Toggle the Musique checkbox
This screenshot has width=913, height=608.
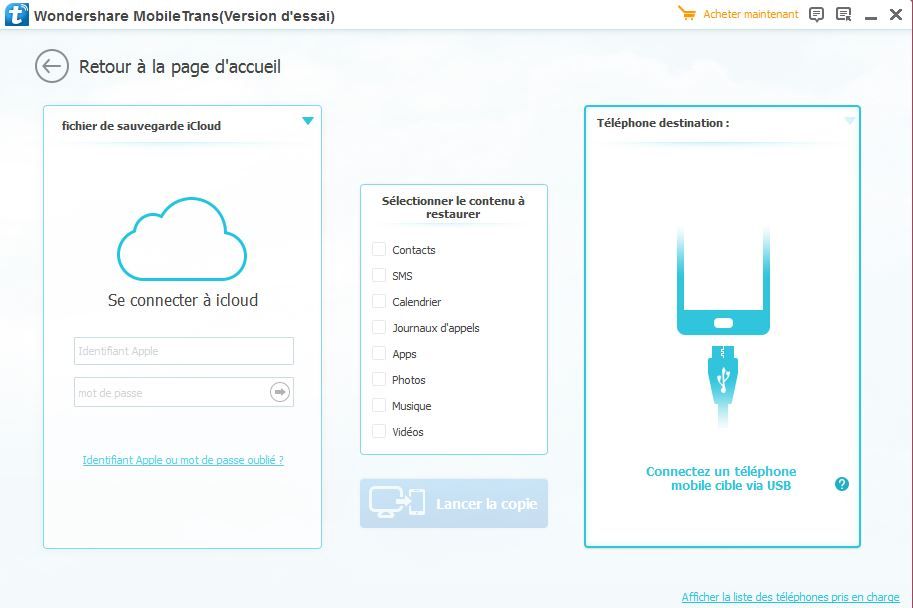379,406
